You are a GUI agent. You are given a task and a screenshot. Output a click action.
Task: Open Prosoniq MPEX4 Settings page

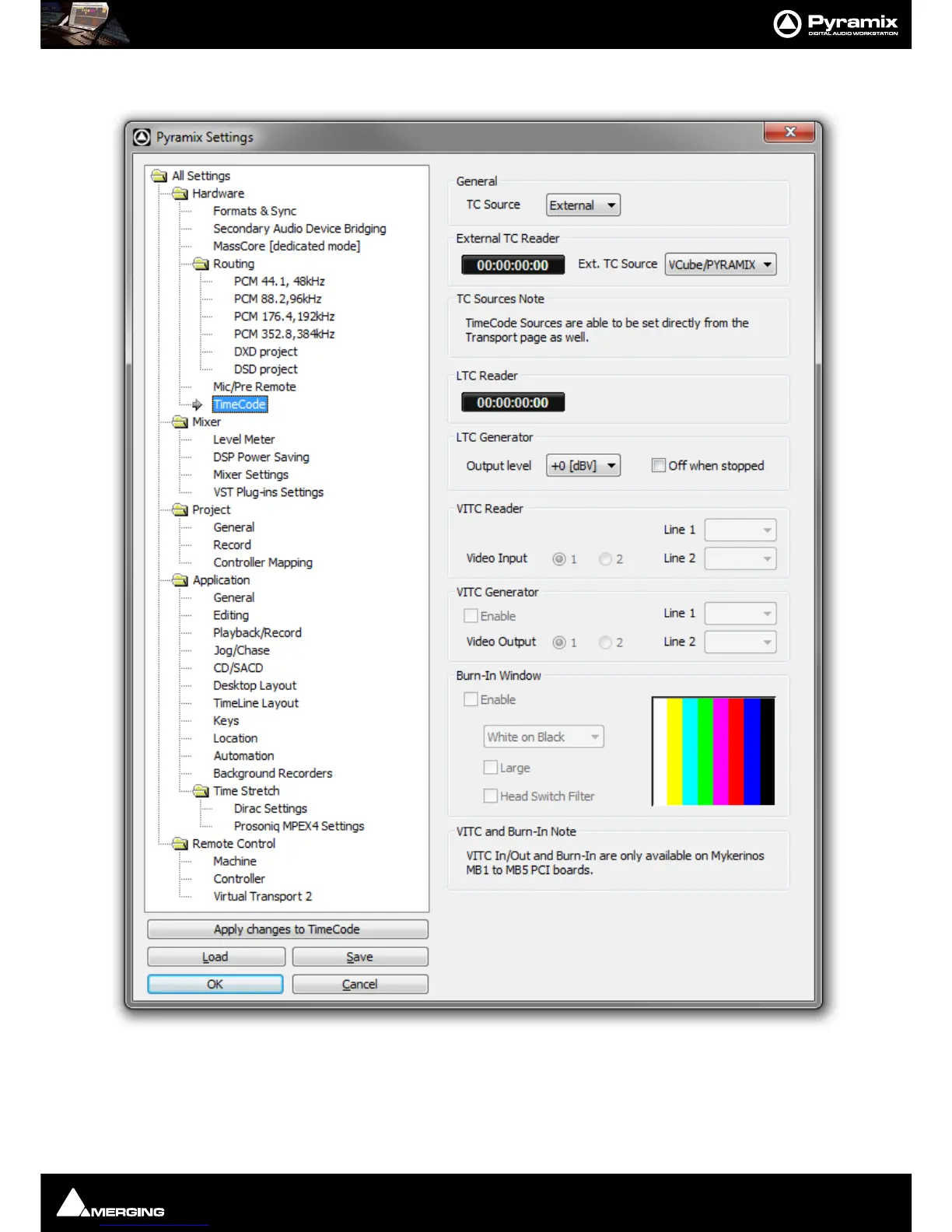[299, 826]
